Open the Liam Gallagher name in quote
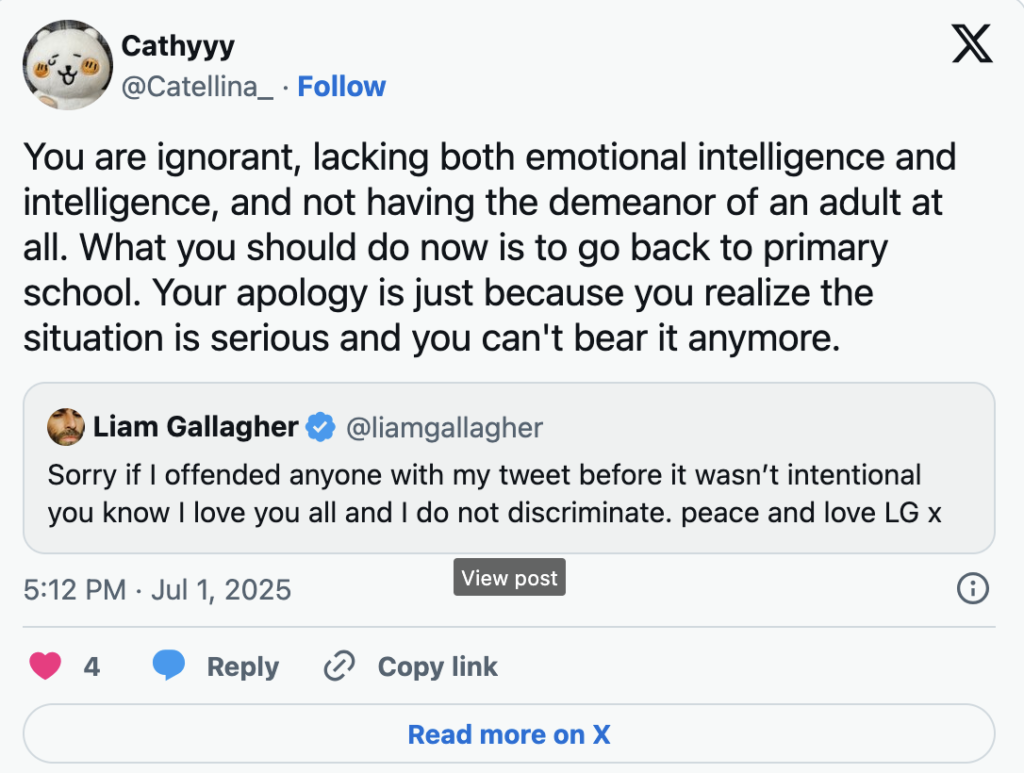Viewport: 1024px width, 773px height. [195, 428]
